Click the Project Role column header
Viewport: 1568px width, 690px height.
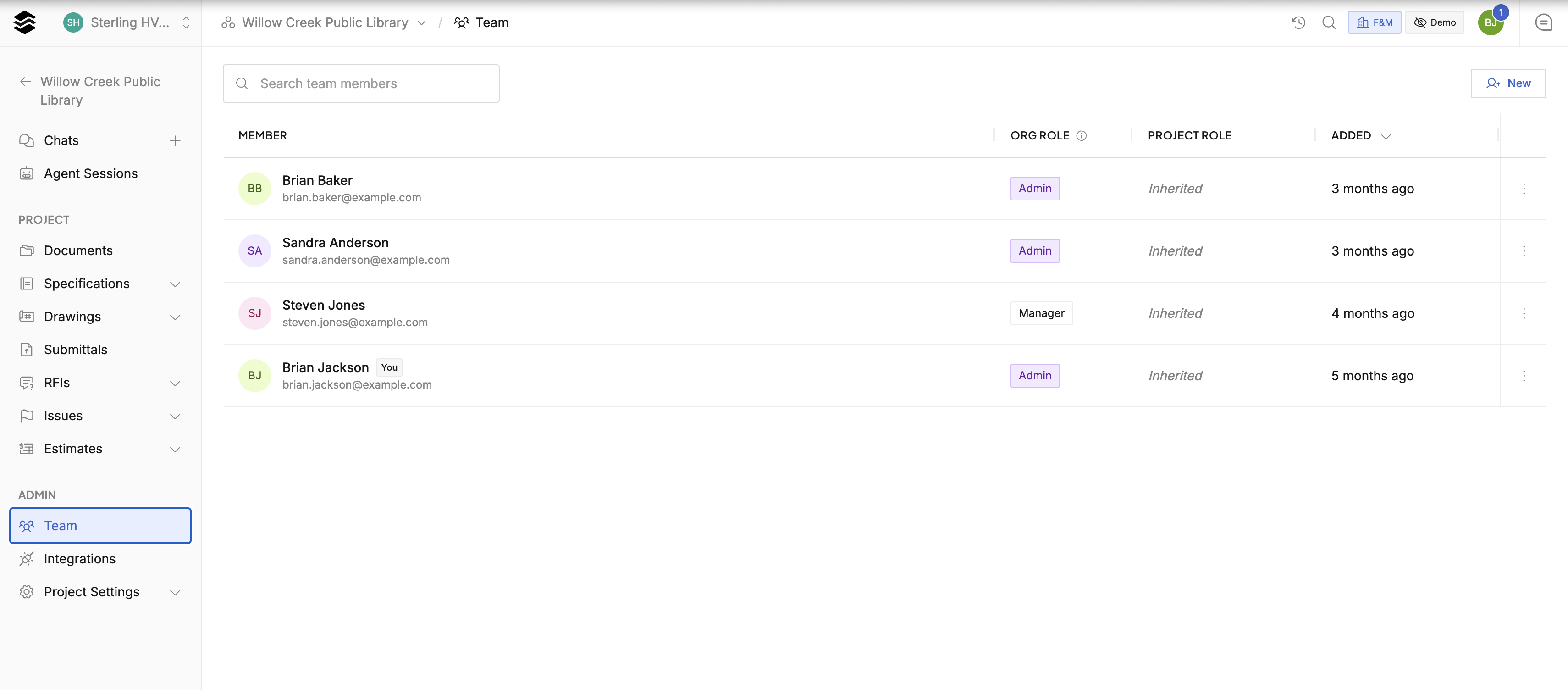point(1189,136)
